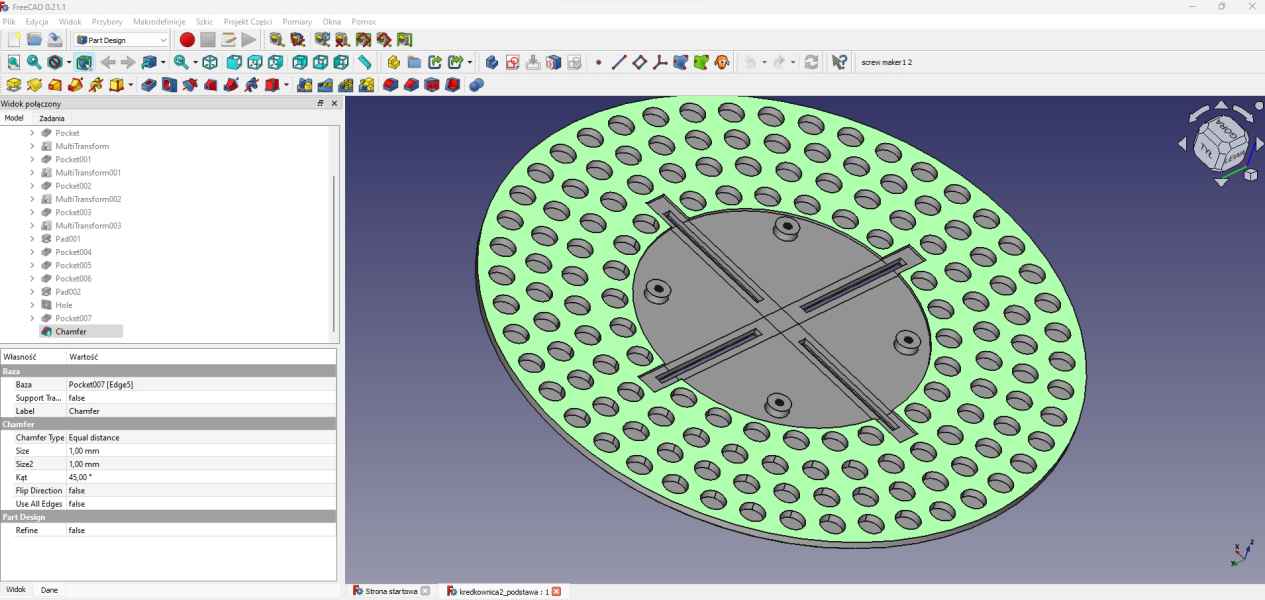The image size is (1265, 600).
Task: Expand the Pad002 tree node
Action: tap(32, 292)
